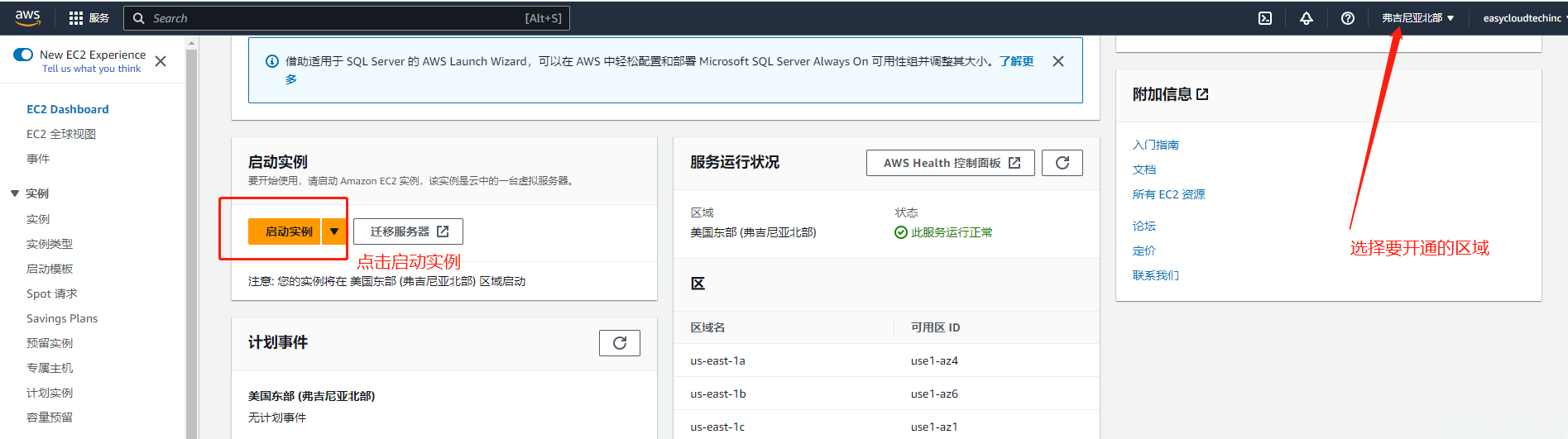Refresh the 计划事件 panel
1568x439 pixels.
click(x=620, y=343)
